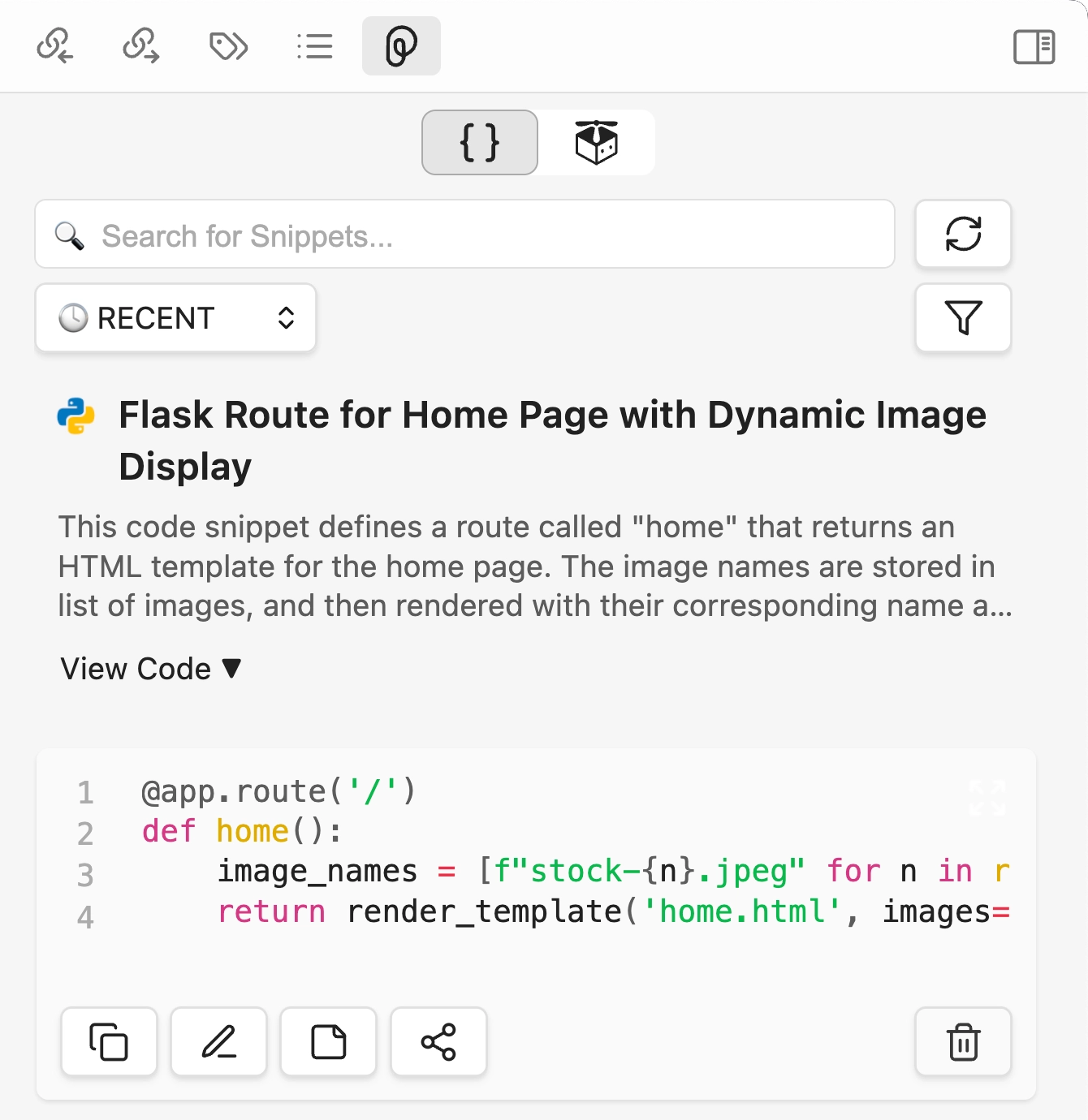Click the Search for Snippets field
The image size is (1088, 1120).
[x=464, y=235]
